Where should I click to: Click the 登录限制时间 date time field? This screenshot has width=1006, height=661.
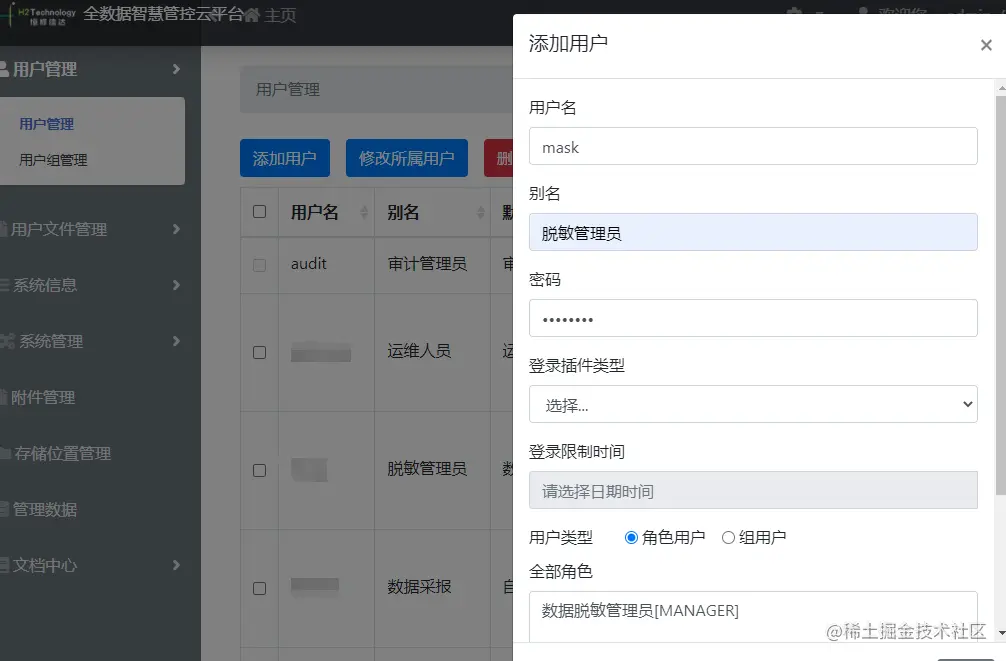(753, 490)
